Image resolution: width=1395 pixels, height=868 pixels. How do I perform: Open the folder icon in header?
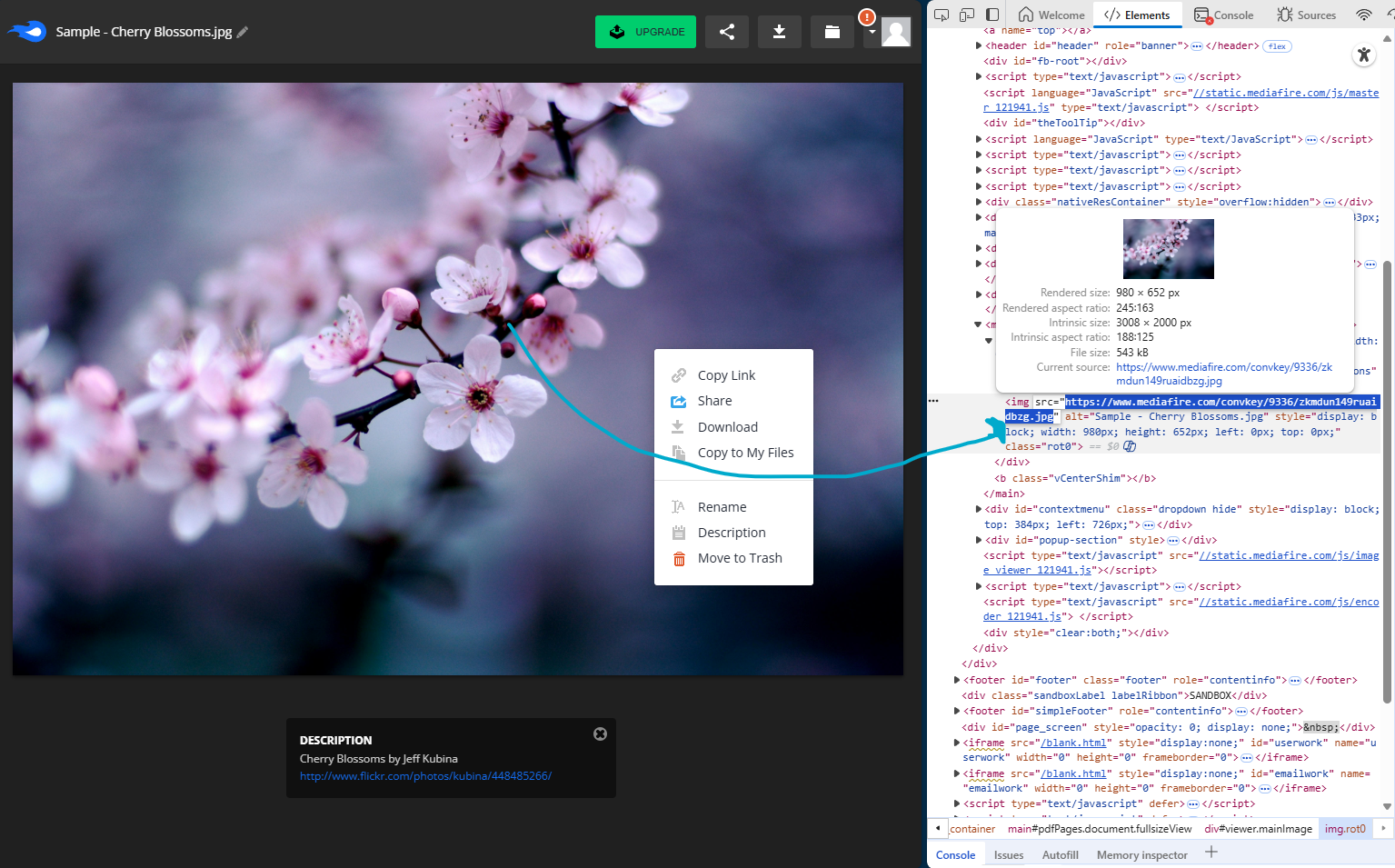point(832,32)
